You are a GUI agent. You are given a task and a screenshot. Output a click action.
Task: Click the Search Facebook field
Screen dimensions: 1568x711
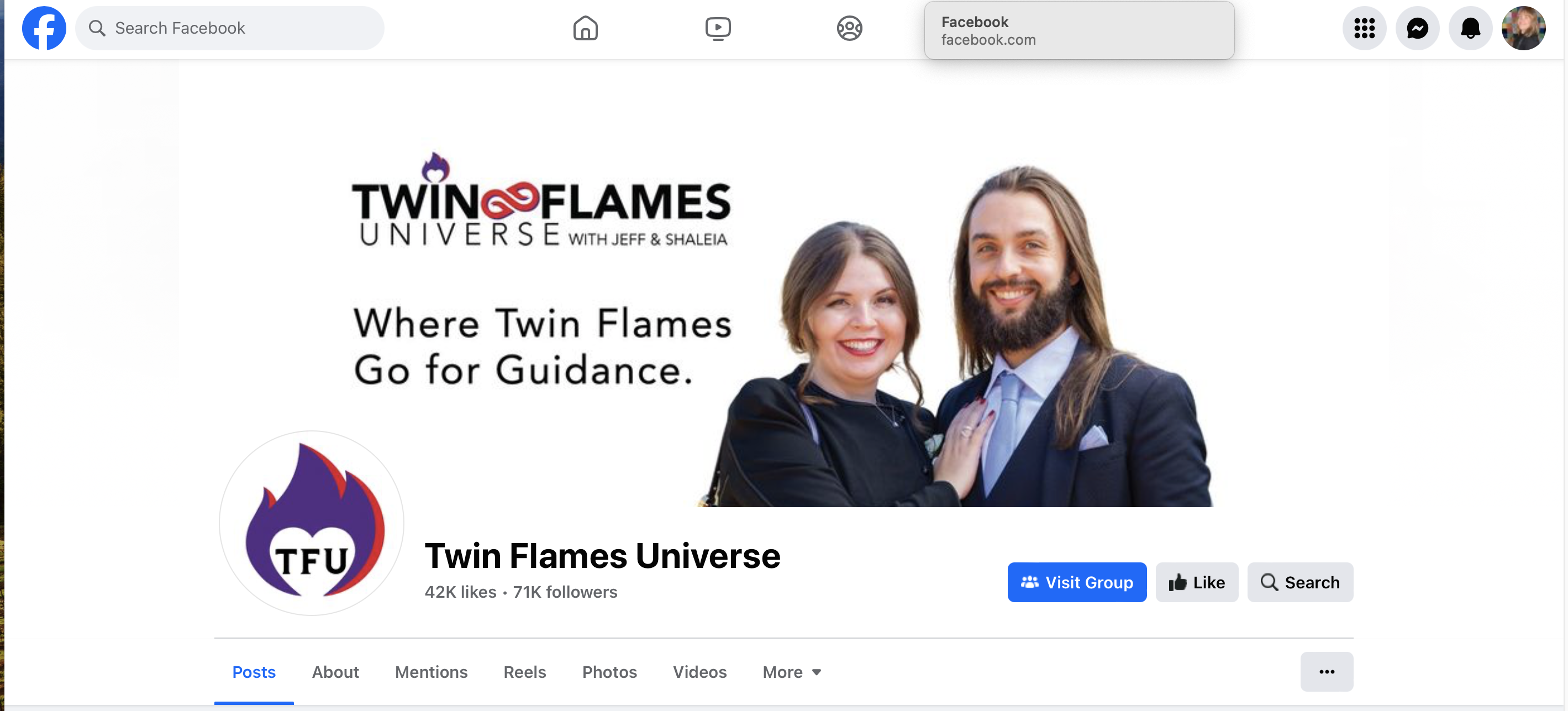click(229, 28)
